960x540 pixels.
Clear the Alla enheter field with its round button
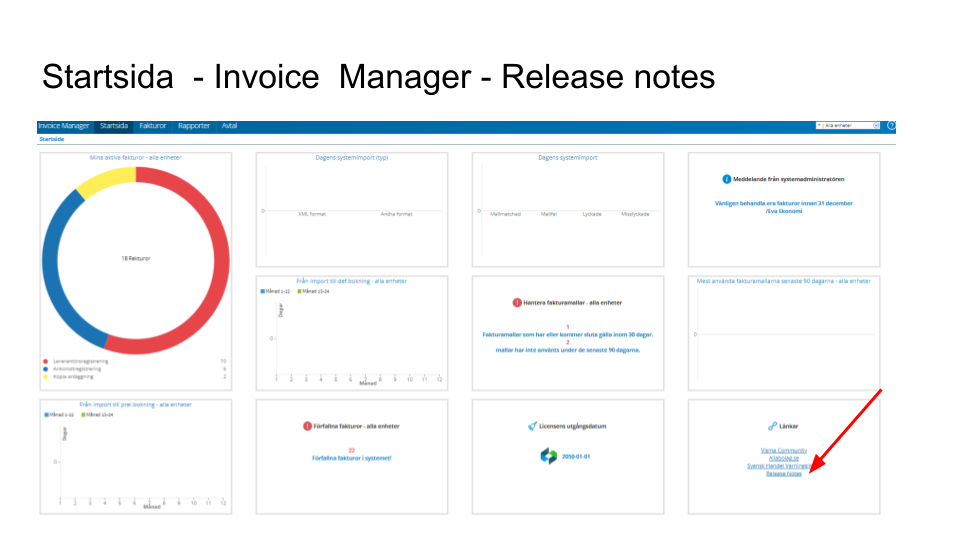(876, 126)
